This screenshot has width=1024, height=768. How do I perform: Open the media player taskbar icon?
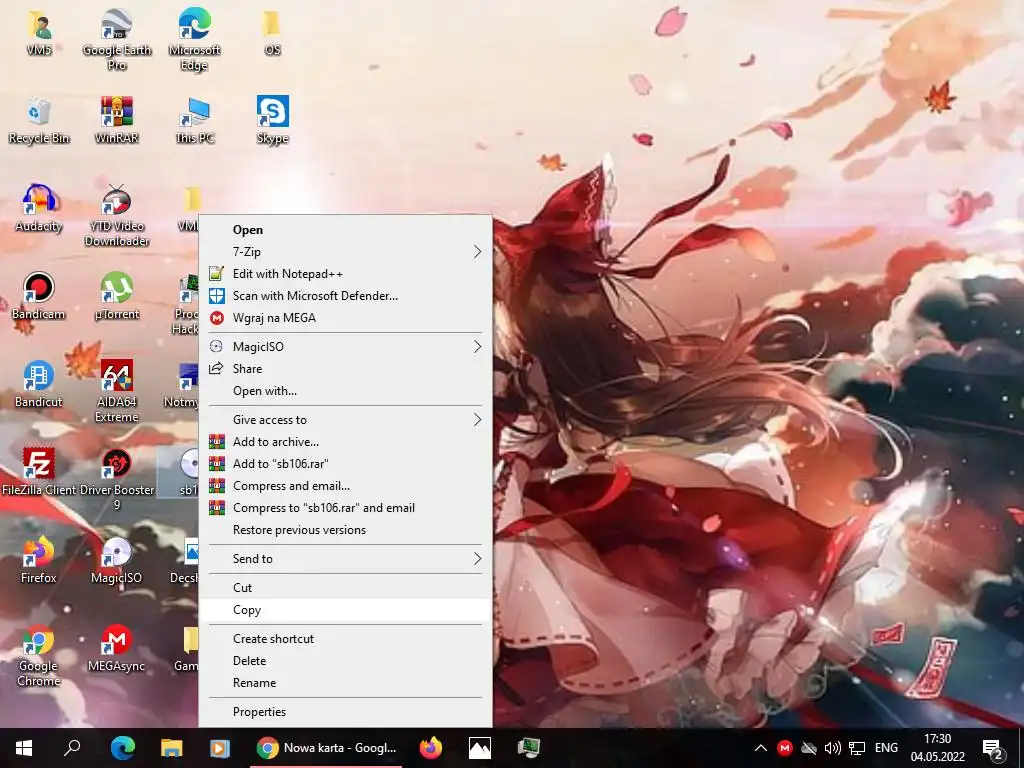click(x=220, y=748)
